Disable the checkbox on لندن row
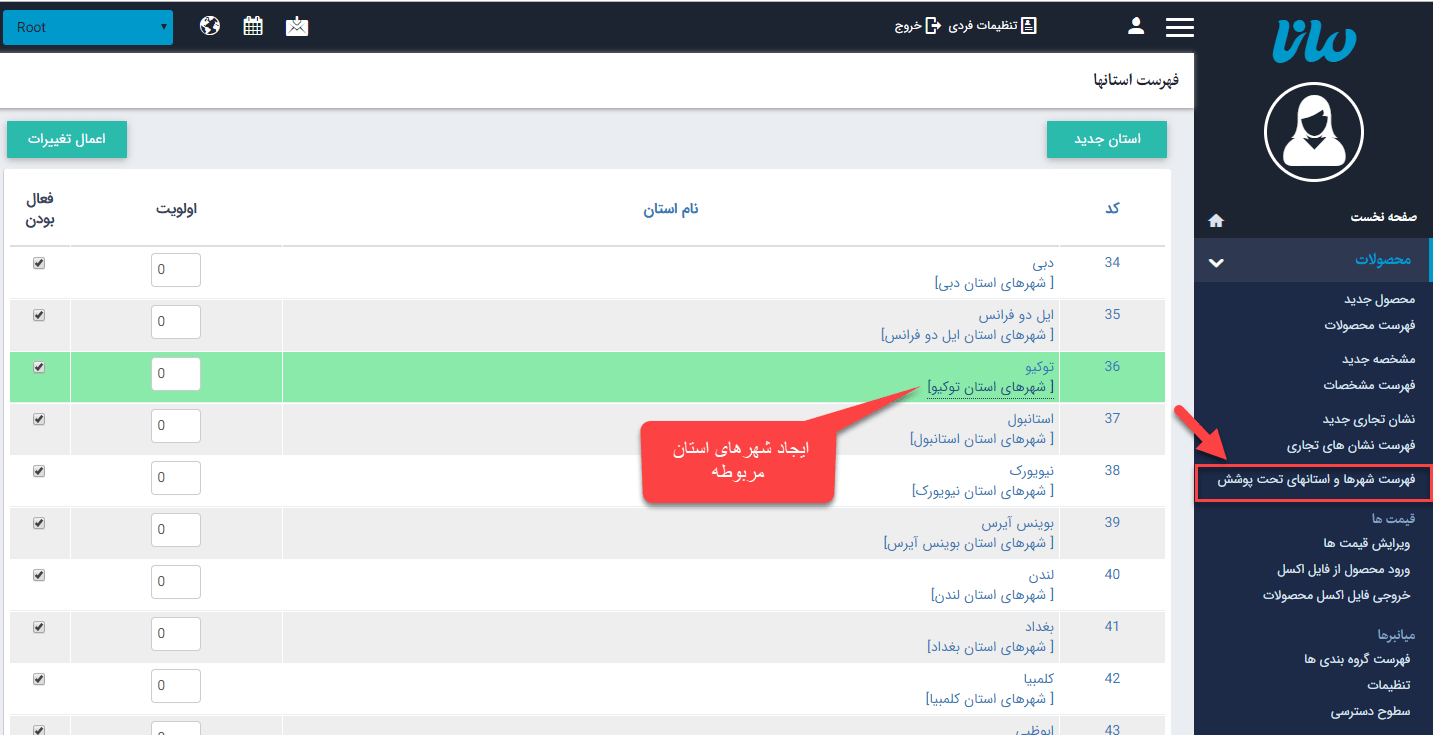 point(38,575)
